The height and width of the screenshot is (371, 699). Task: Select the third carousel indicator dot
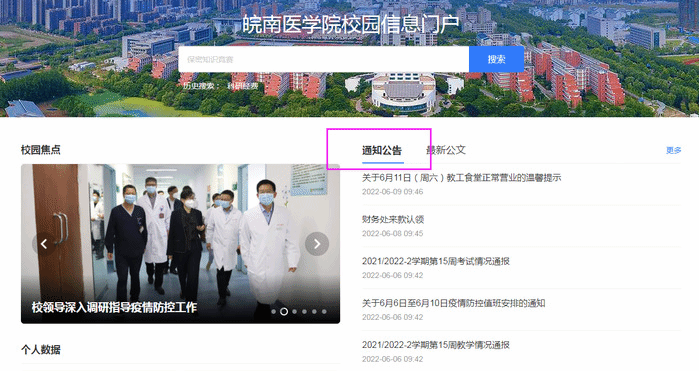pyautogui.click(x=294, y=312)
